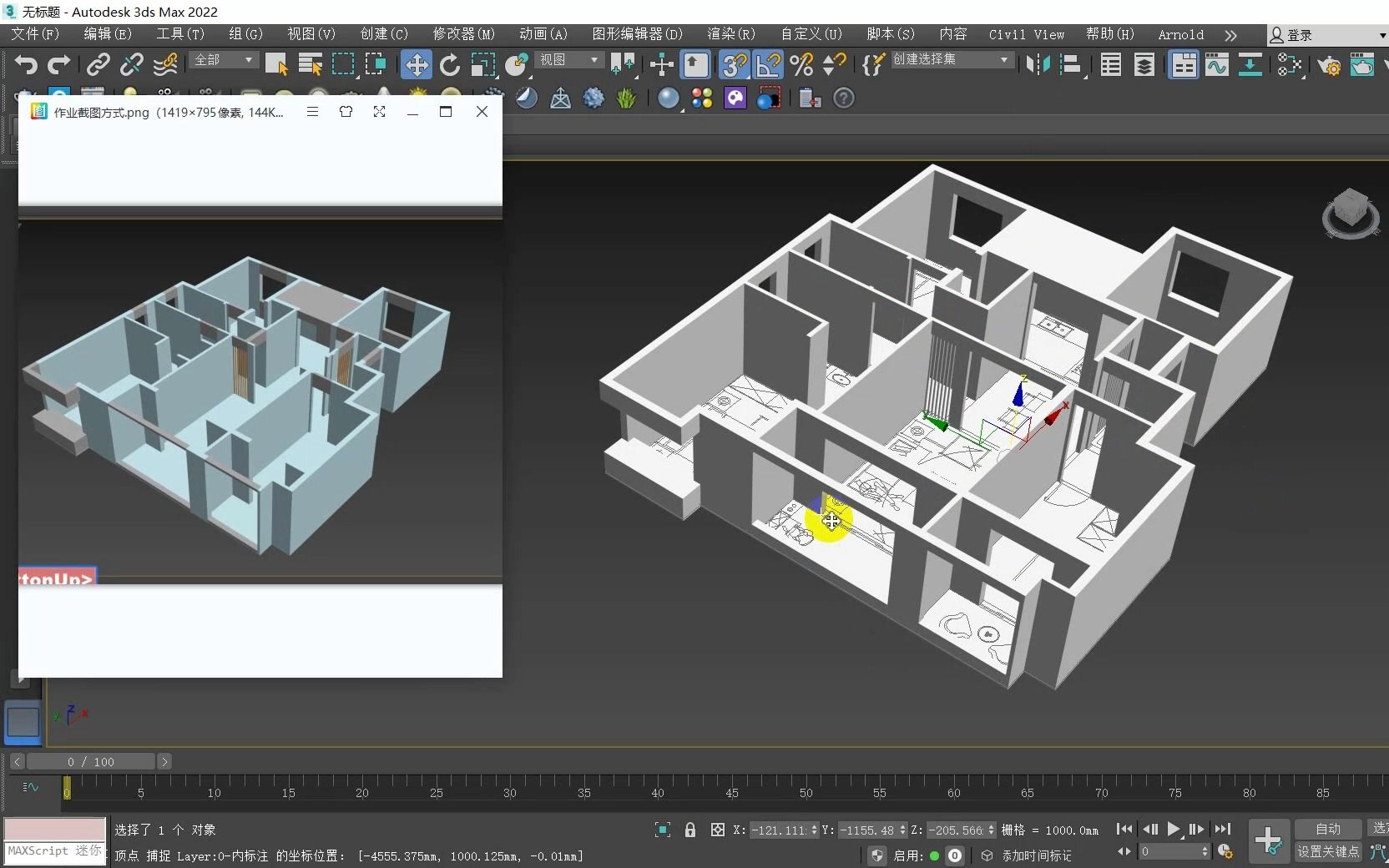Select the Select and Move tool

coord(416,65)
